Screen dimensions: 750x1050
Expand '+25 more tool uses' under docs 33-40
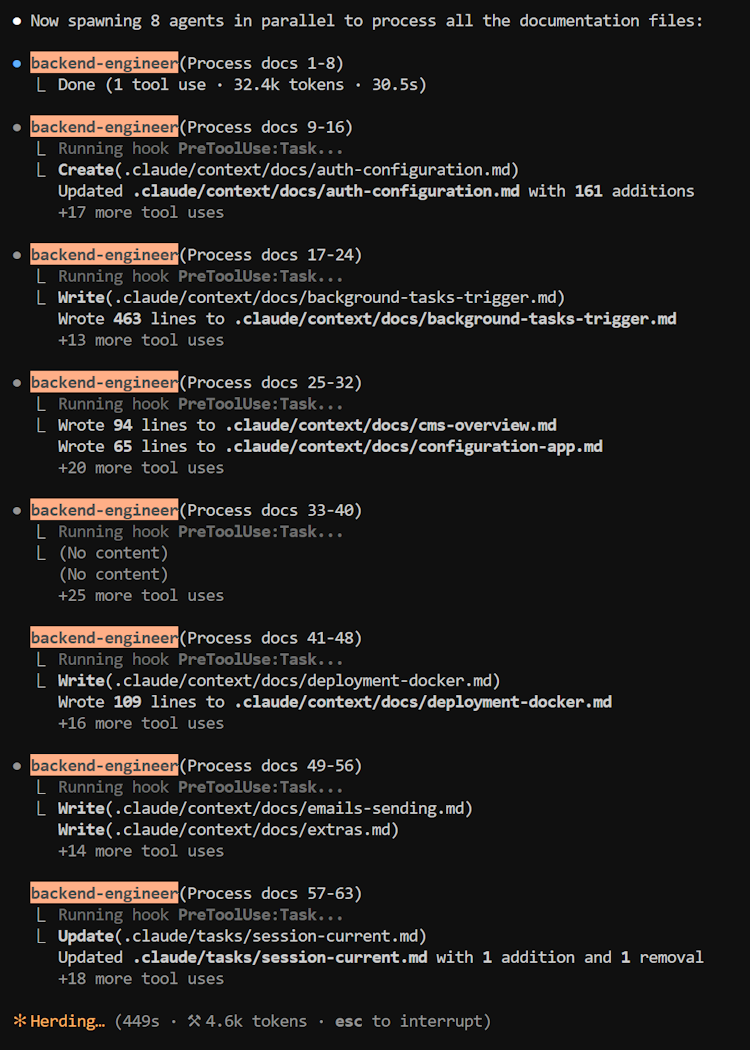coord(141,595)
